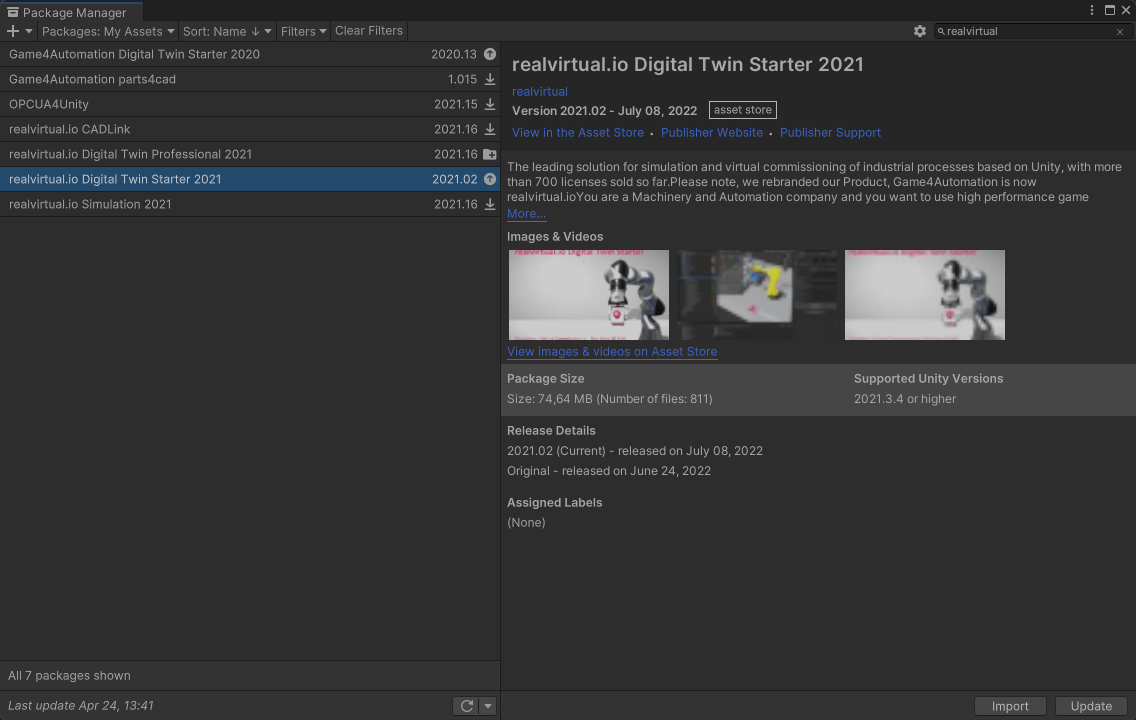Click 'Last update Apr 24, 13:41' text
1136x720 pixels.
pyautogui.click(x=80, y=706)
